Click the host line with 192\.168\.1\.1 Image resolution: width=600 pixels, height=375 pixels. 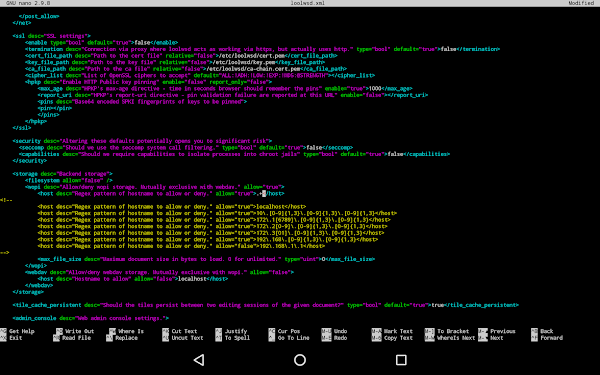tap(181, 246)
